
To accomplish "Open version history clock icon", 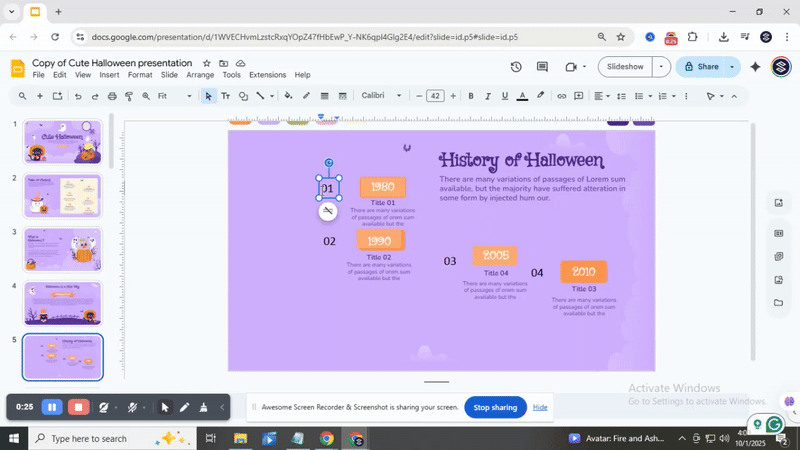I will tap(516, 67).
